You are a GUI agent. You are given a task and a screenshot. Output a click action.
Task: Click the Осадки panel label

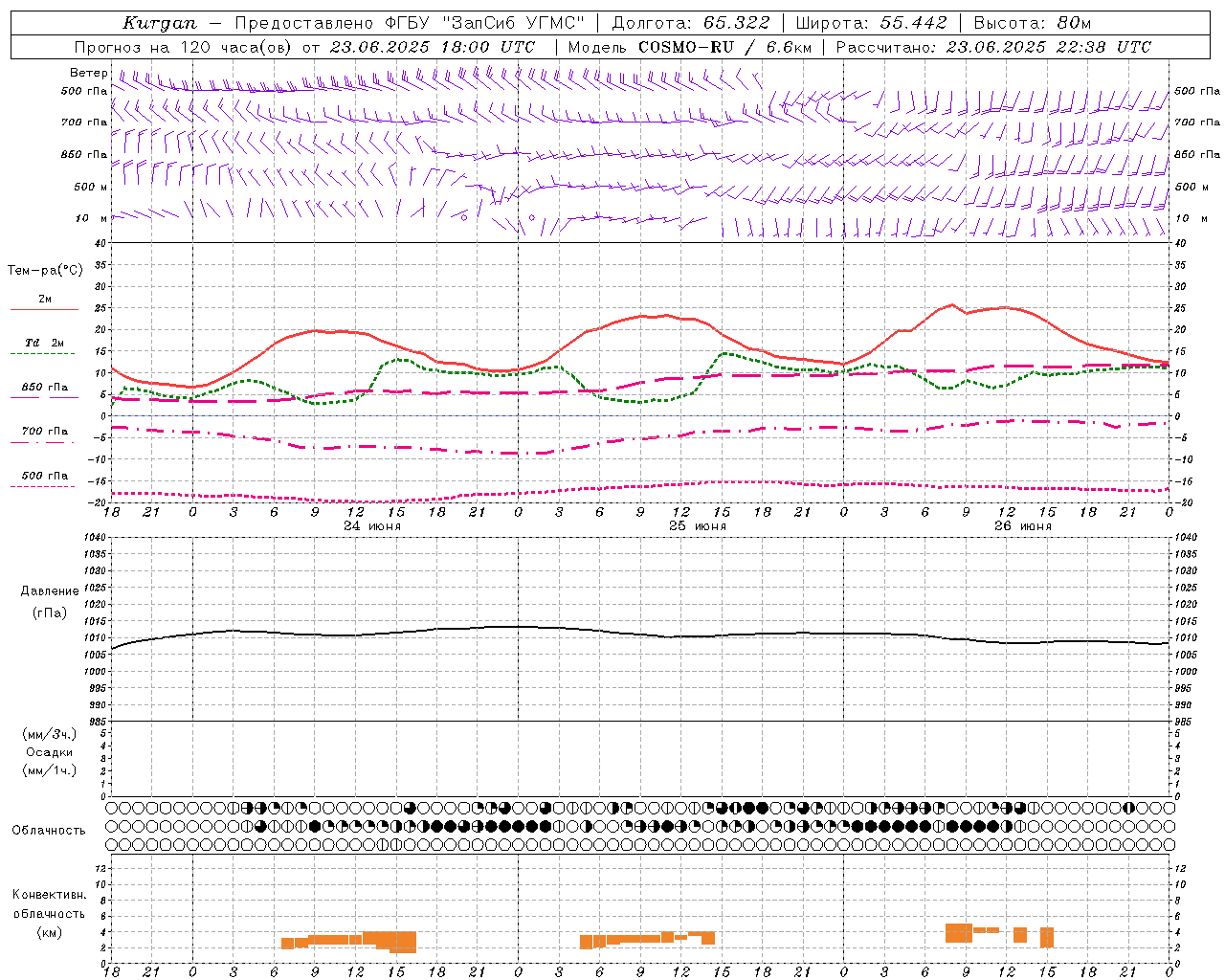50,752
